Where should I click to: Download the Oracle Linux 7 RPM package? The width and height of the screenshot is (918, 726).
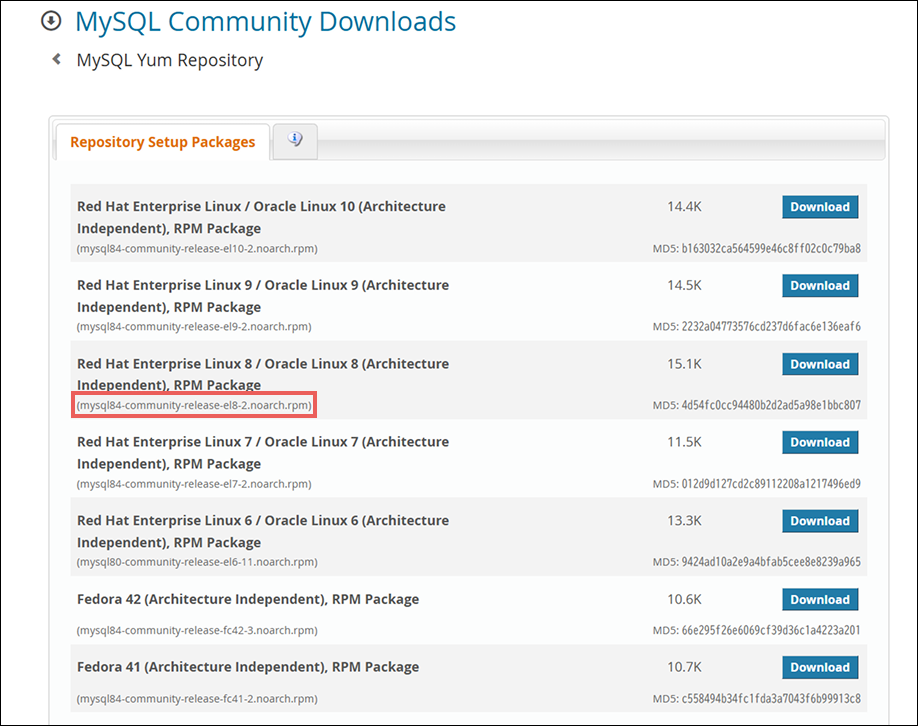coord(819,442)
